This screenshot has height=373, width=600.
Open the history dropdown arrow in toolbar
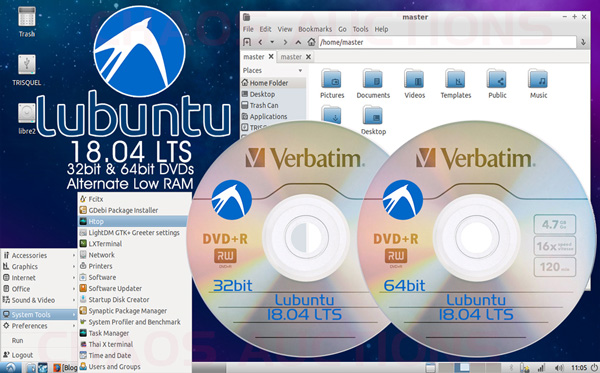pyautogui.click(x=272, y=42)
